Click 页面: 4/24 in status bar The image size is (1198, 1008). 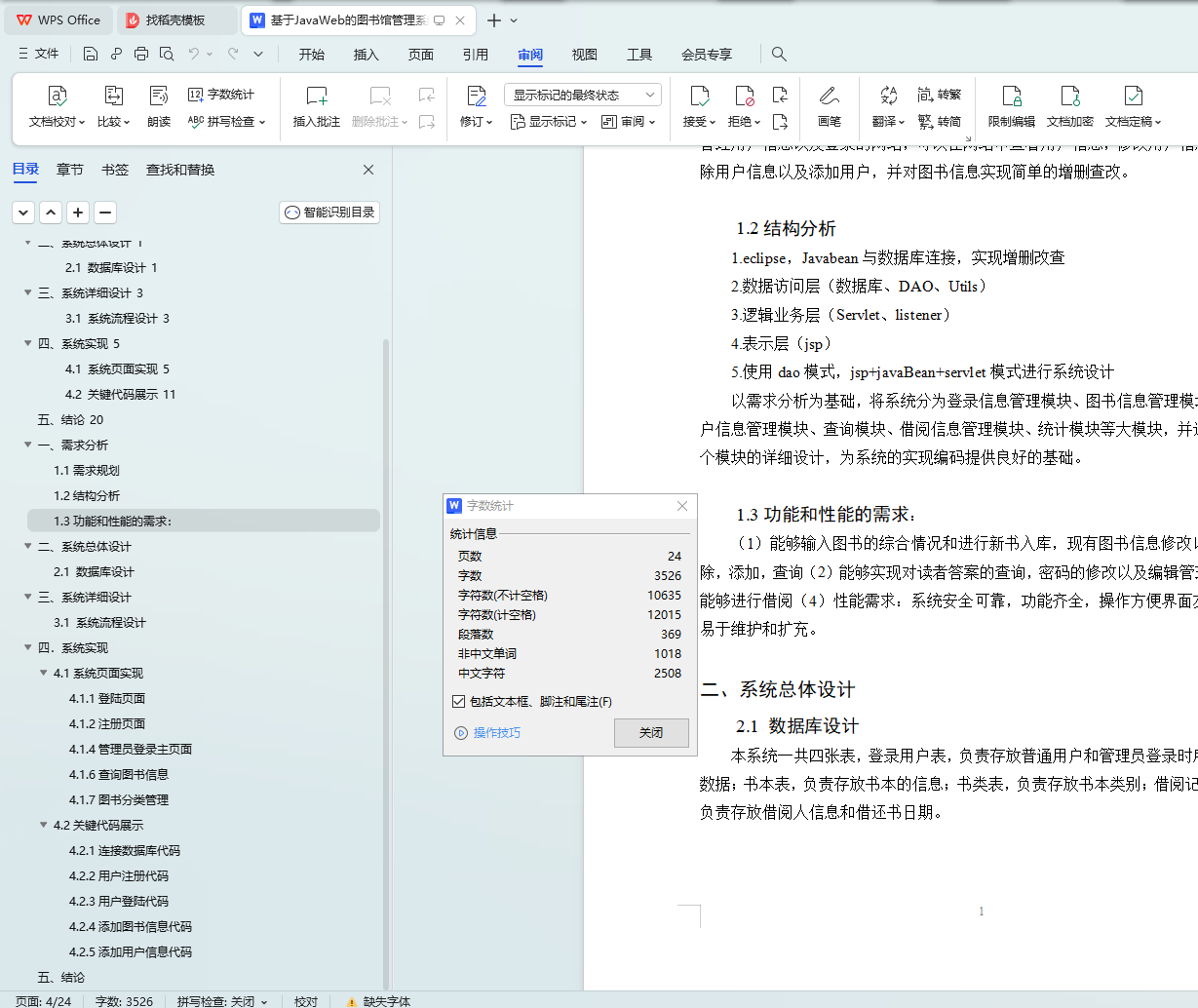pyautogui.click(x=44, y=1001)
